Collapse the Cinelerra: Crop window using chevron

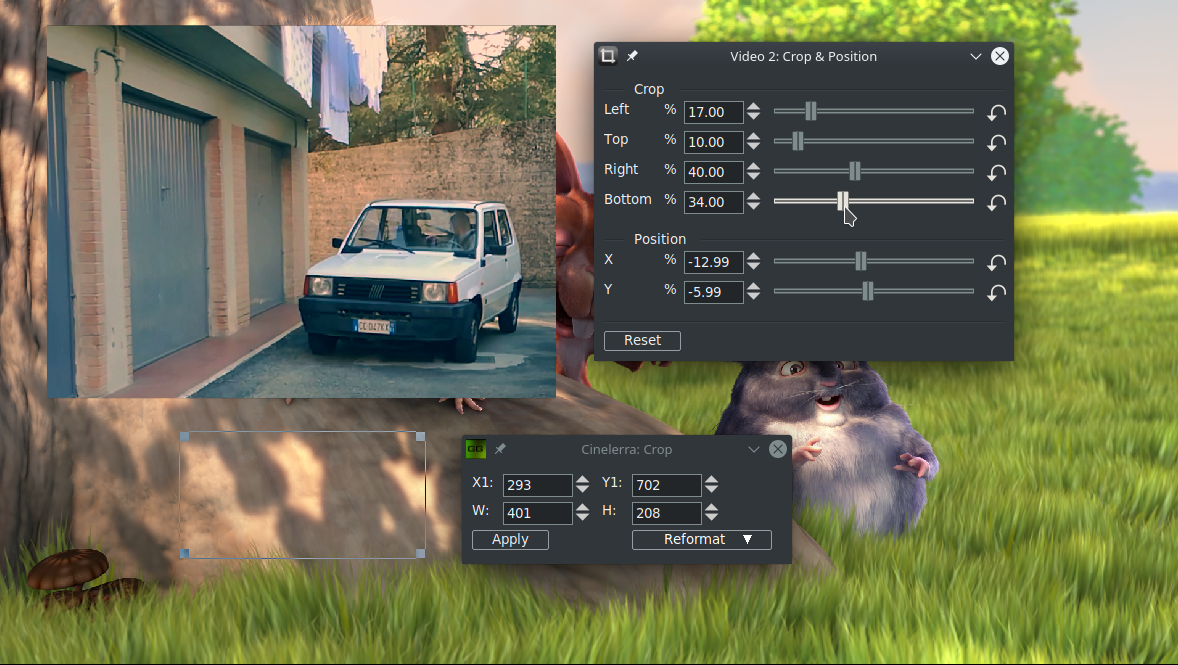pyautogui.click(x=754, y=449)
